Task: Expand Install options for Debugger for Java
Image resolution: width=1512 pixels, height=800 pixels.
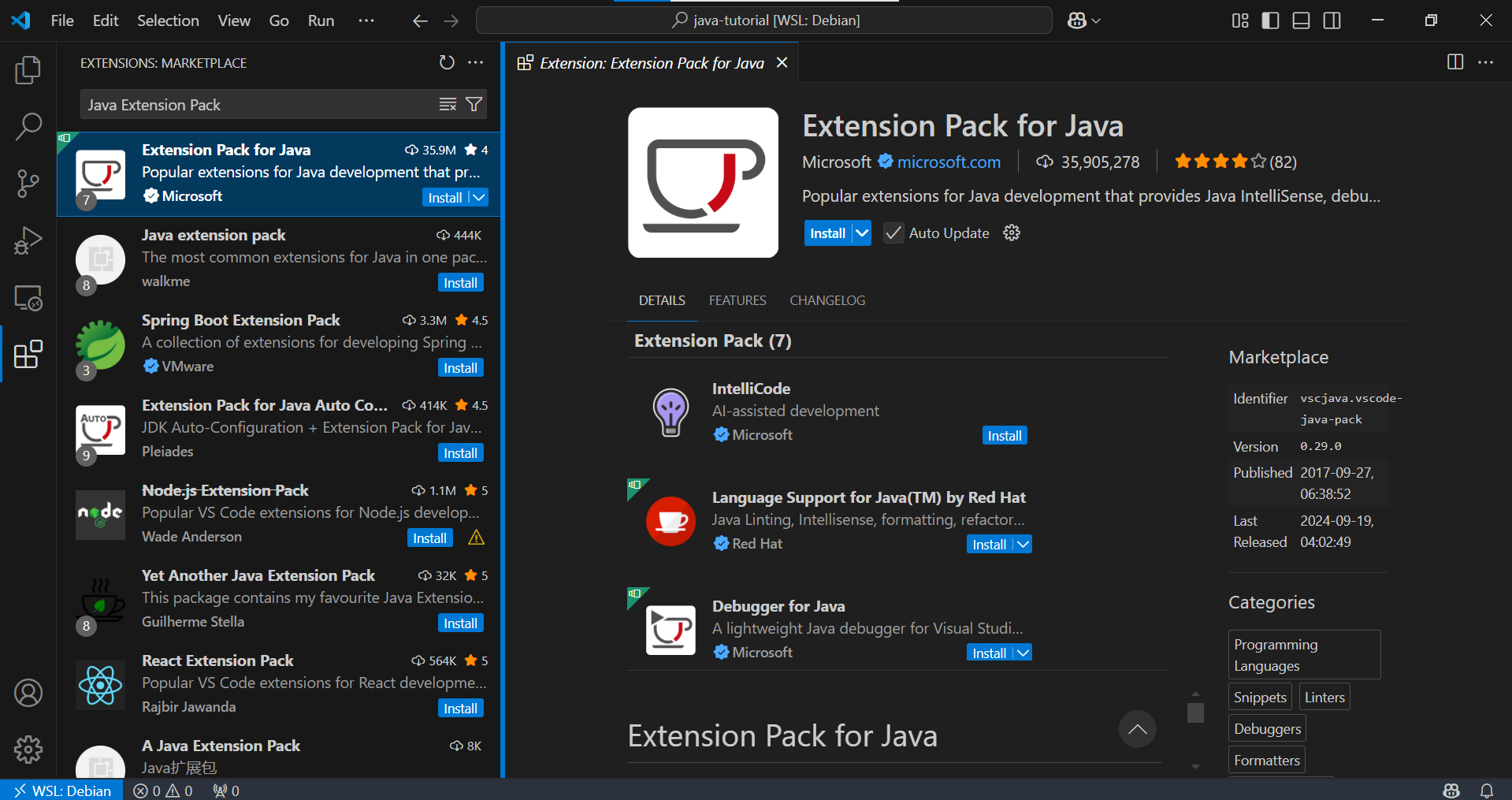Action: [x=1023, y=653]
